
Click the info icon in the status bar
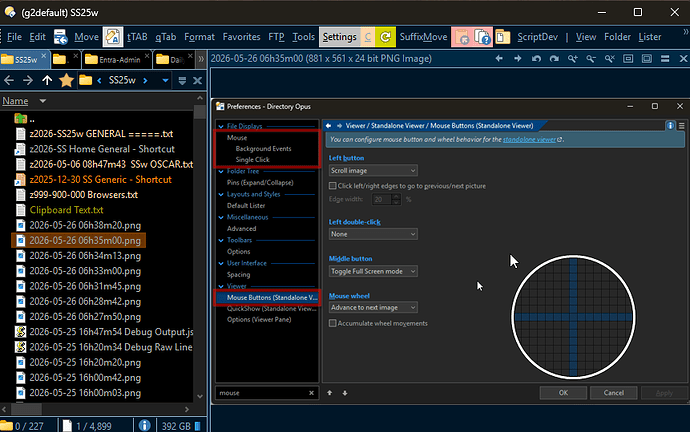(x=144, y=425)
